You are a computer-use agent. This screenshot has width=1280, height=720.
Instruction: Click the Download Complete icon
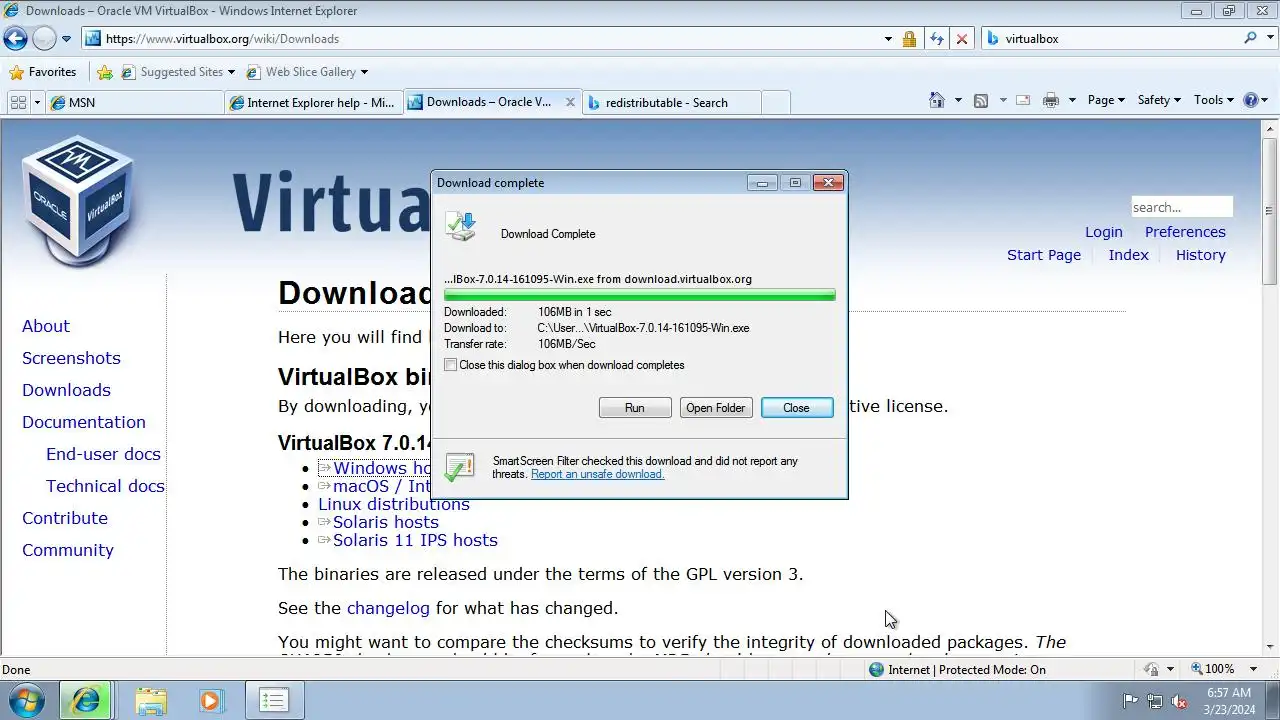pos(461,226)
